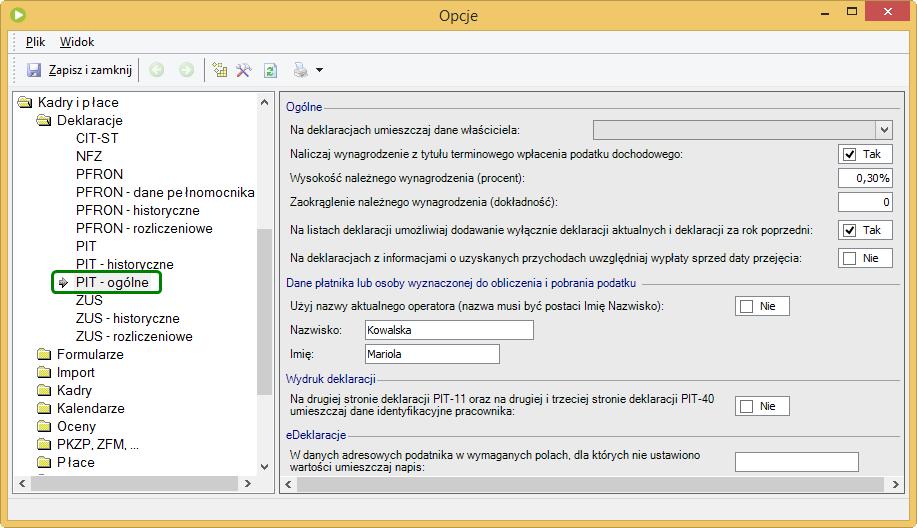
Task: Select PFRON tree item
Action: tap(99, 175)
